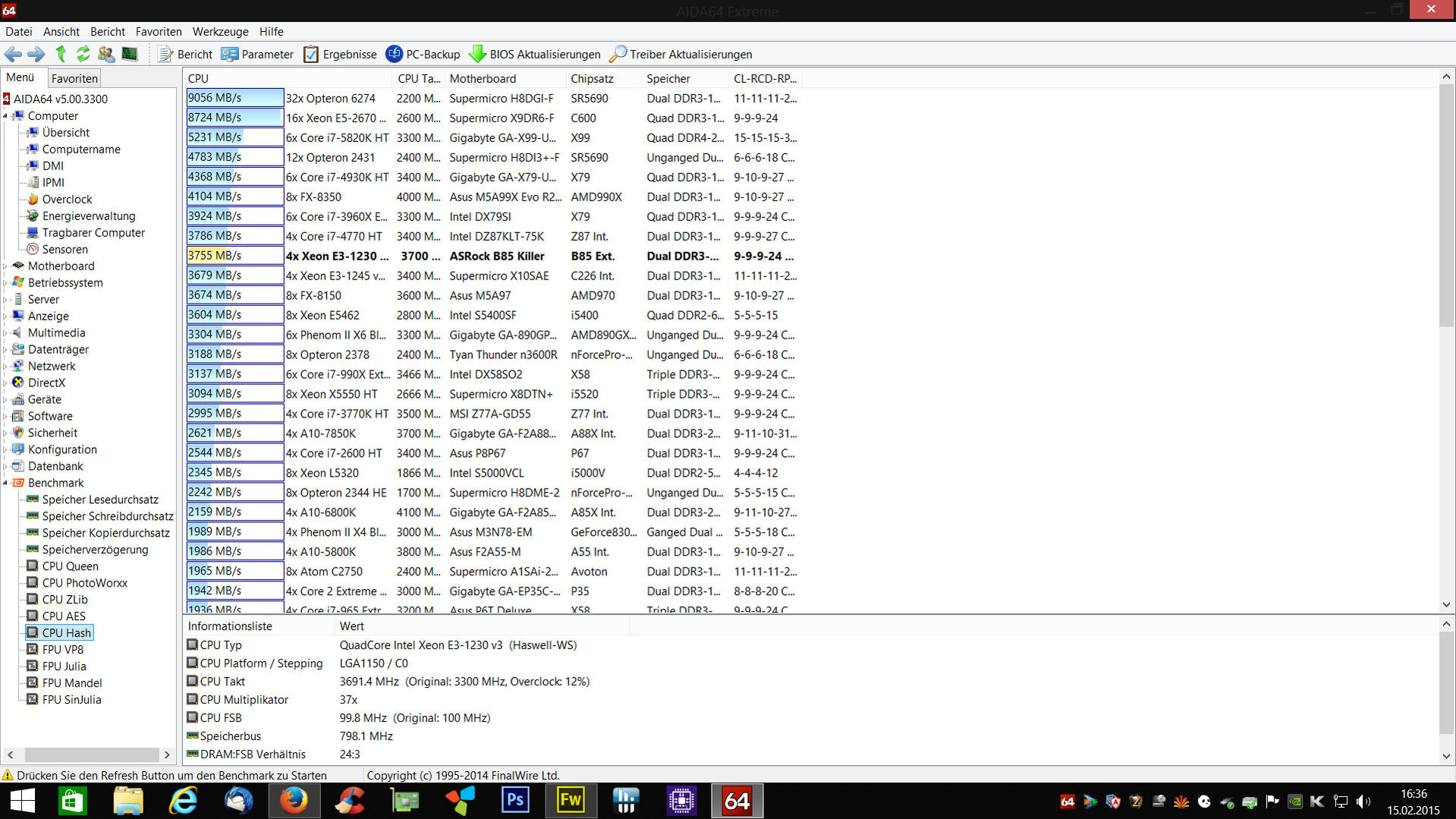Viewport: 1456px width, 819px height.
Task: Open the Windows Start button
Action: [22, 801]
